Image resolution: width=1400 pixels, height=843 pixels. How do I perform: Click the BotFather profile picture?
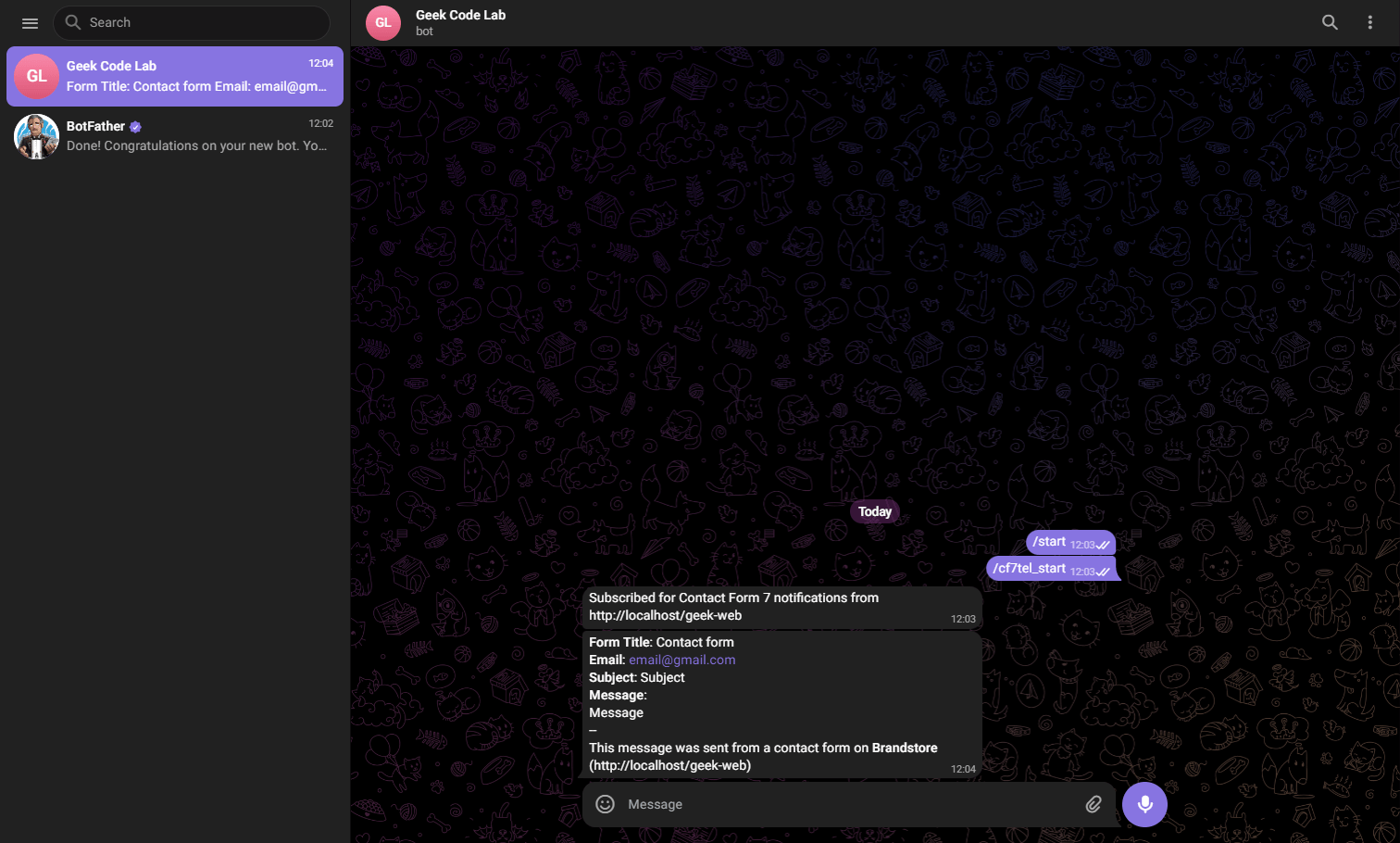coord(37,136)
